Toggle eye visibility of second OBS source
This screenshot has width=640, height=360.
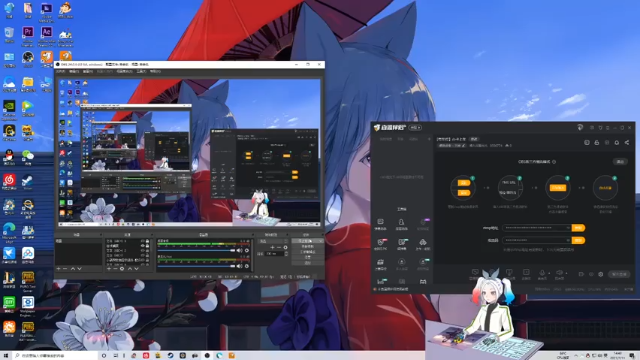(142, 246)
